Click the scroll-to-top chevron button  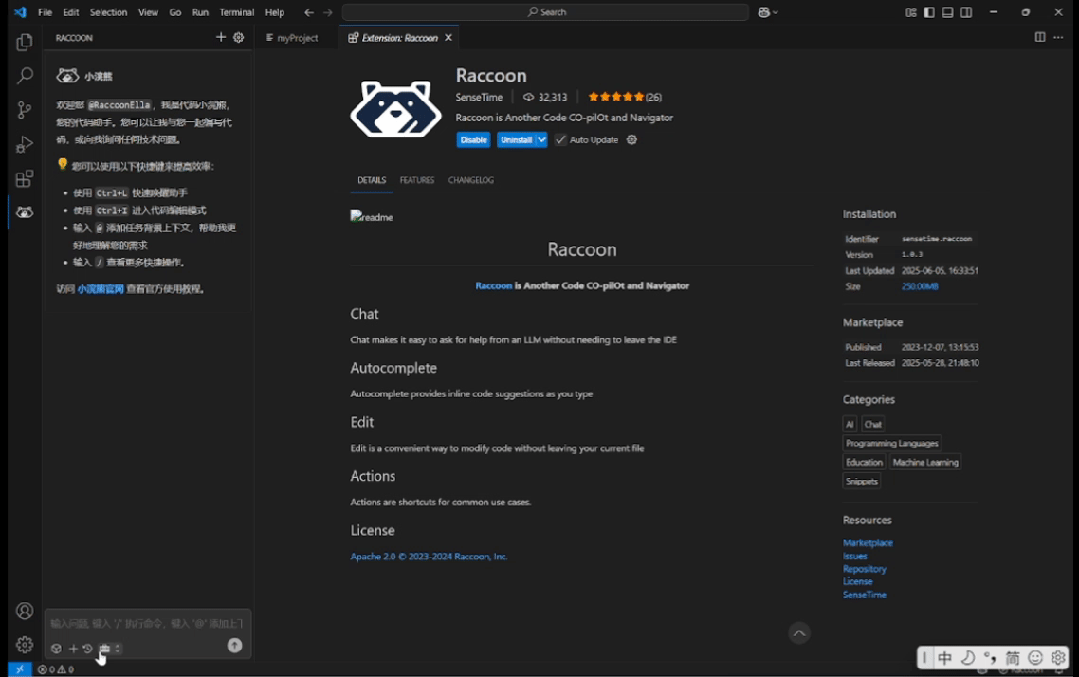pyautogui.click(x=799, y=633)
